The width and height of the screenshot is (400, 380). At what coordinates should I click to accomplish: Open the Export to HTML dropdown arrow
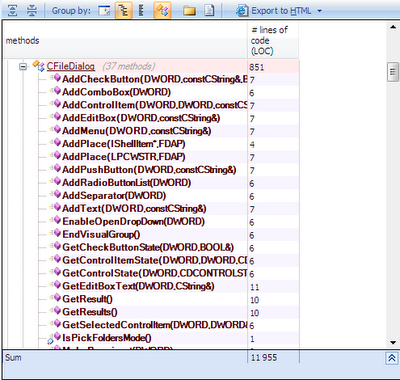click(x=319, y=11)
